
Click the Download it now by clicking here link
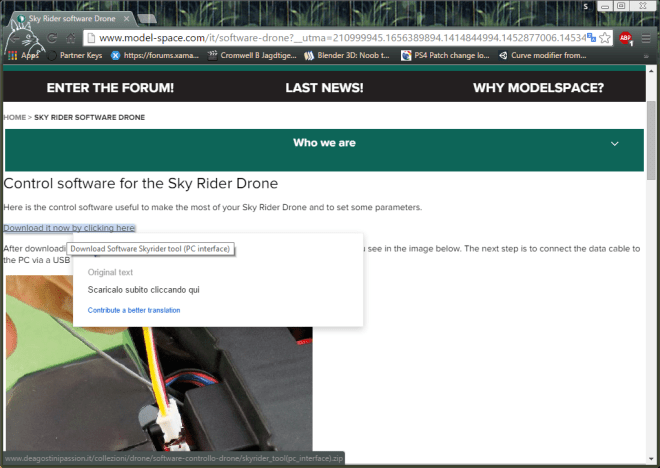pos(69,228)
